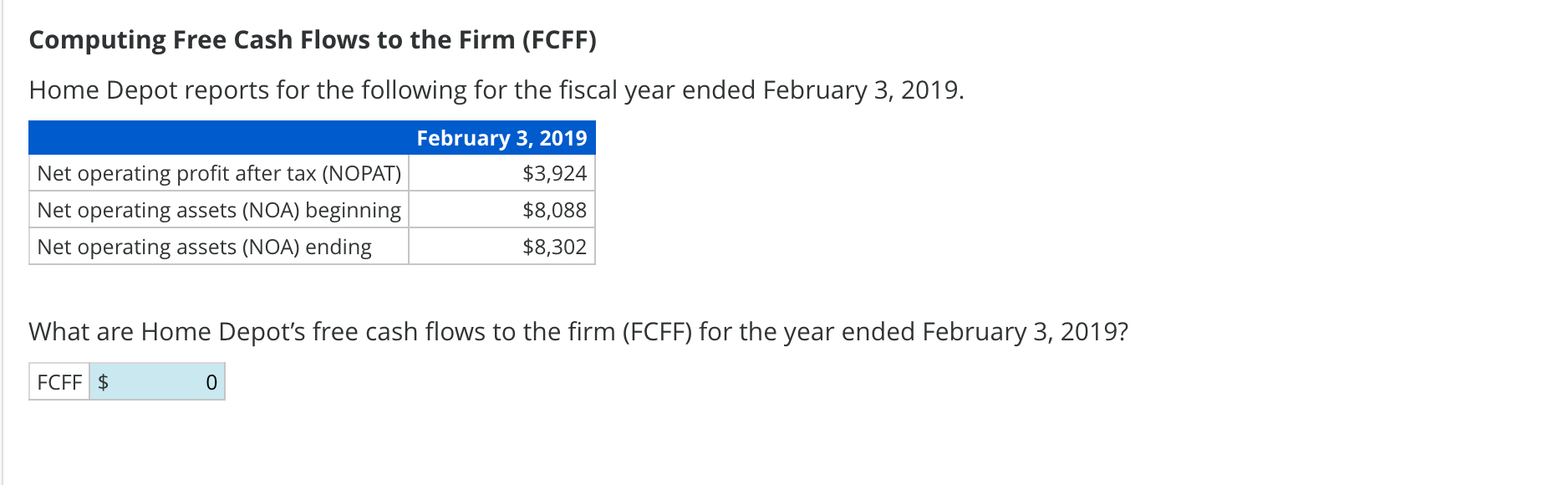Click the empty cell beside NOPAT label
This screenshot has height=485, width=1568.
(x=451, y=173)
